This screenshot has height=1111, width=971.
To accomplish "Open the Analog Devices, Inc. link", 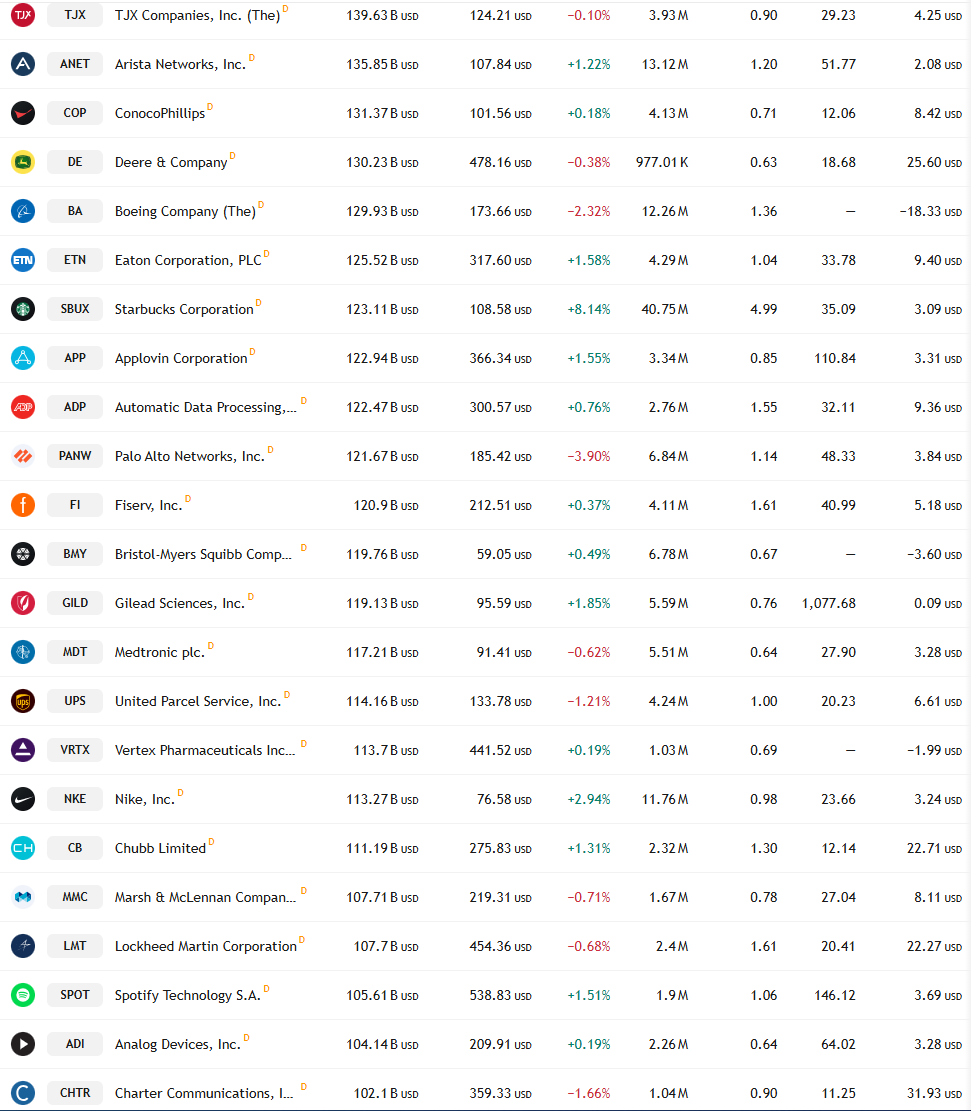I will [178, 1044].
